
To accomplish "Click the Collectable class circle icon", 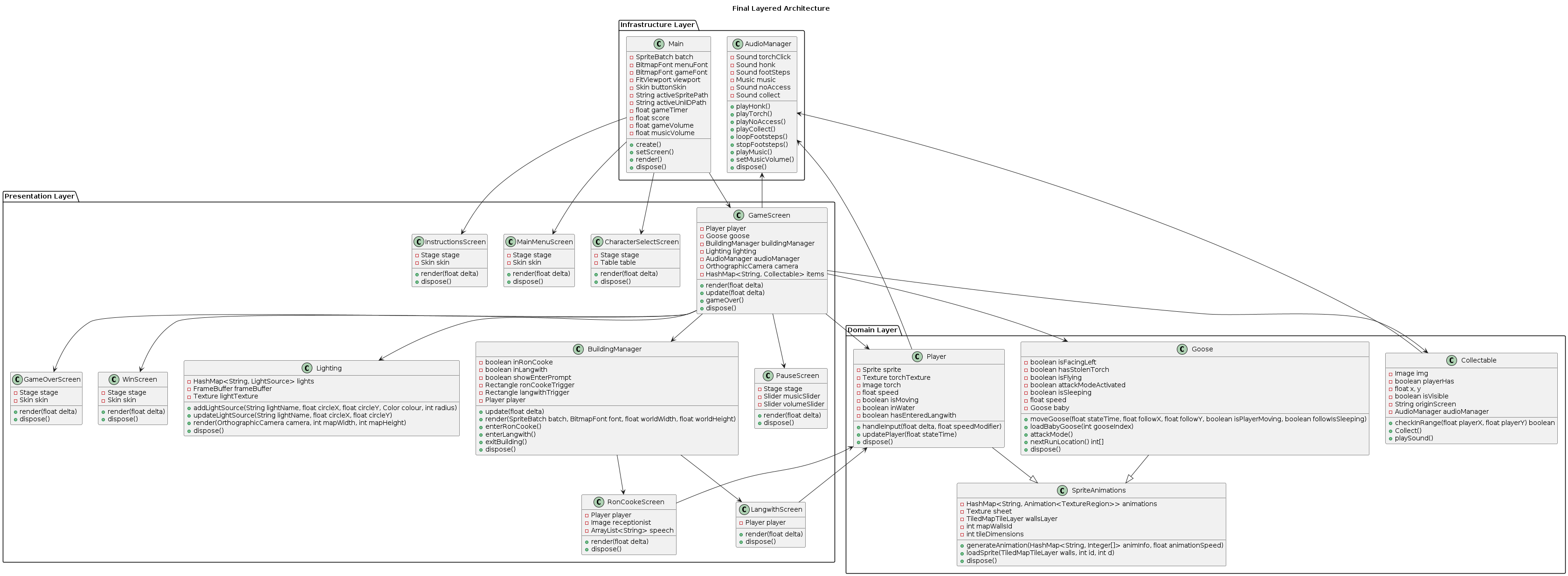I will [x=1451, y=360].
